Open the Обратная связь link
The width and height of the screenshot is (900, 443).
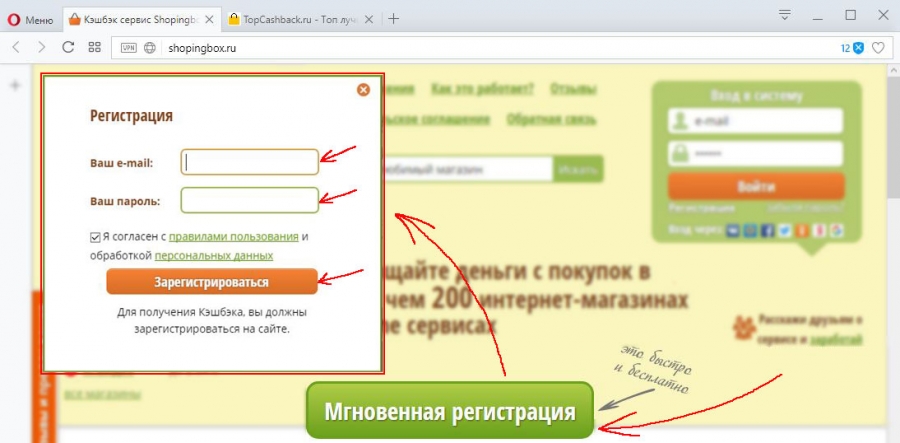[x=551, y=119]
